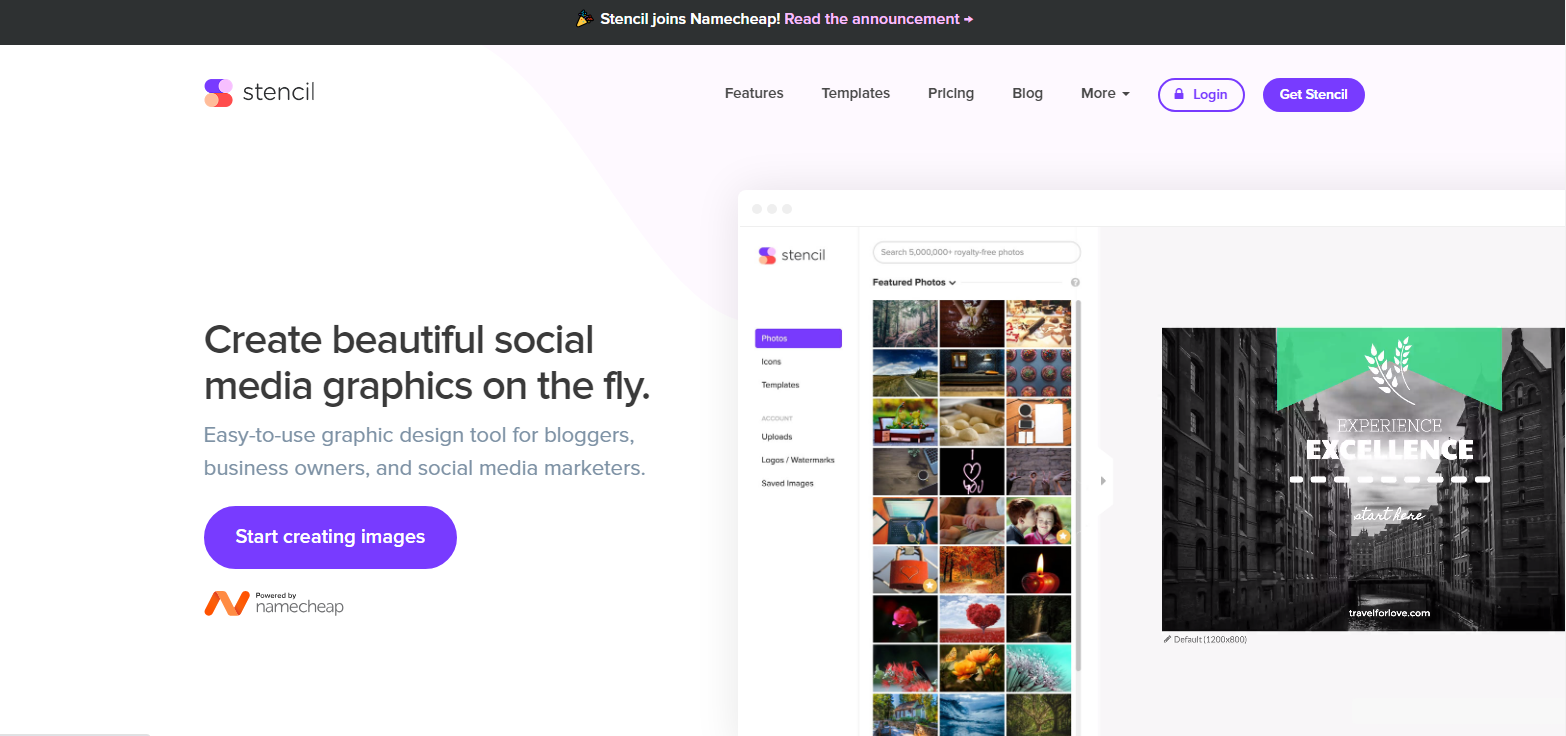Click the pencil icon beside Default size
Screen dimensions: 1566x736
coord(1167,639)
